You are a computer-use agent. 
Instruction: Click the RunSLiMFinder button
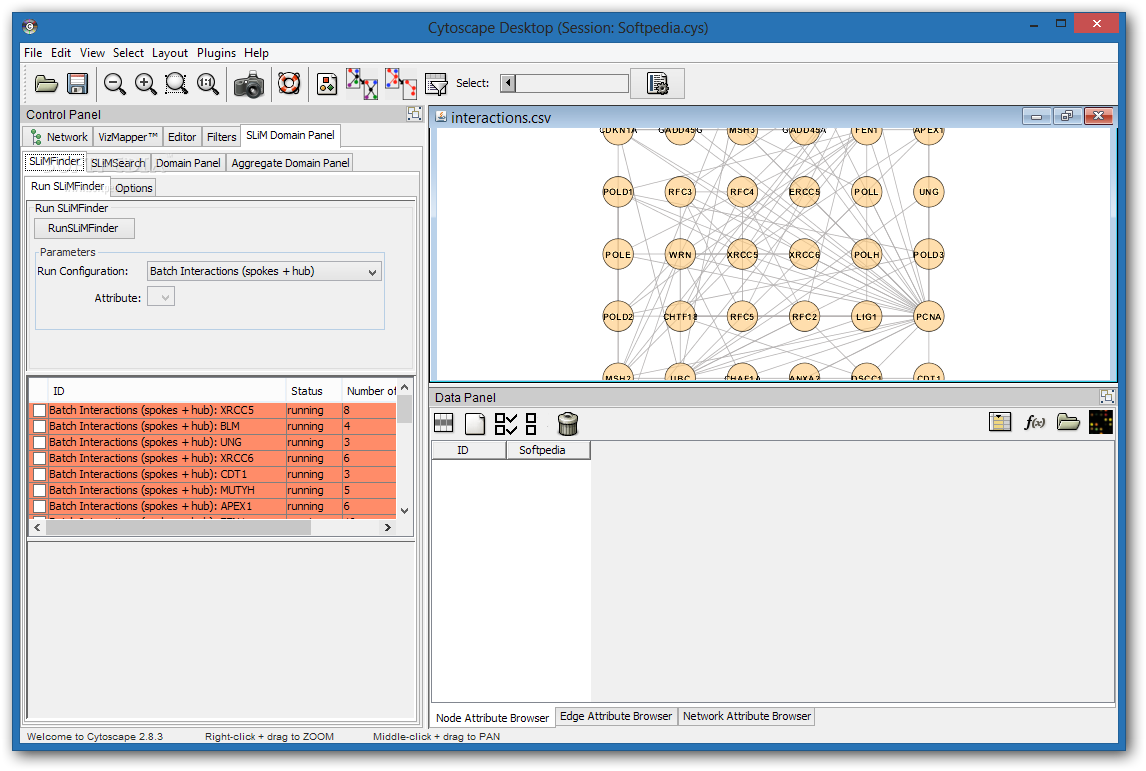point(83,228)
